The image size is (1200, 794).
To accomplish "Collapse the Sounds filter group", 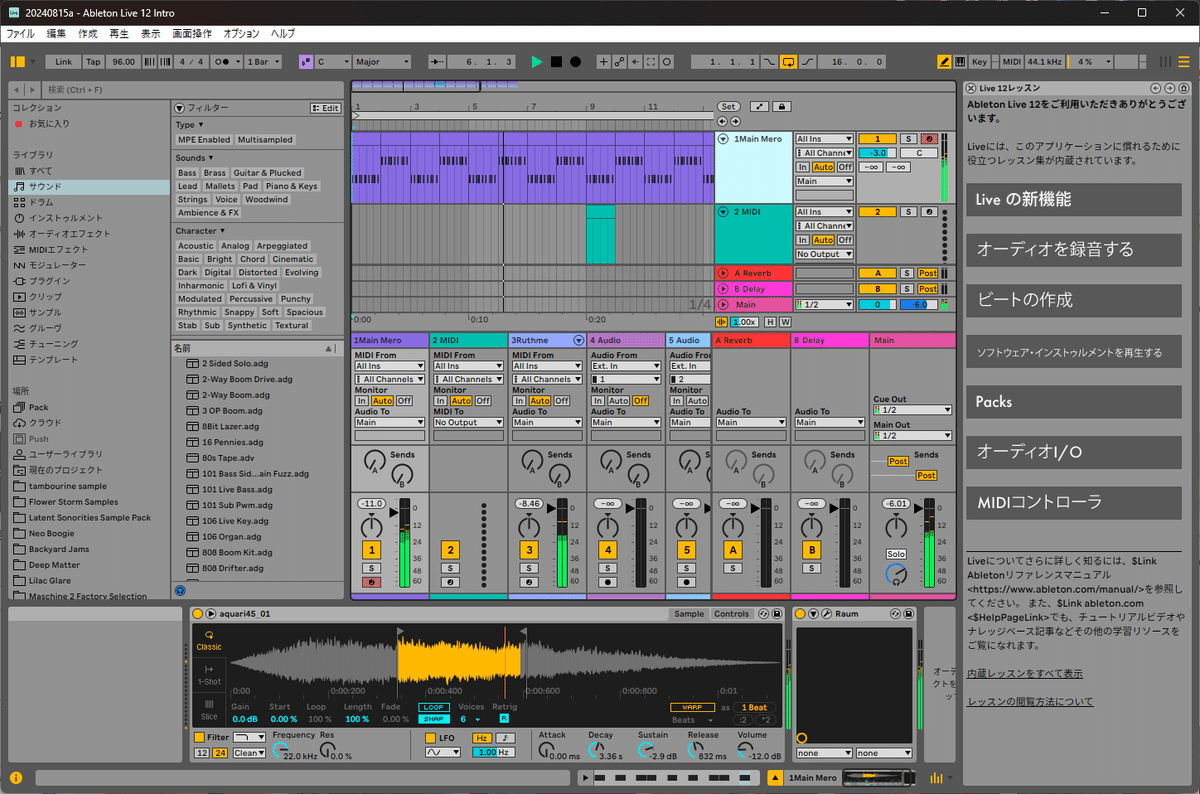I will tap(192, 158).
